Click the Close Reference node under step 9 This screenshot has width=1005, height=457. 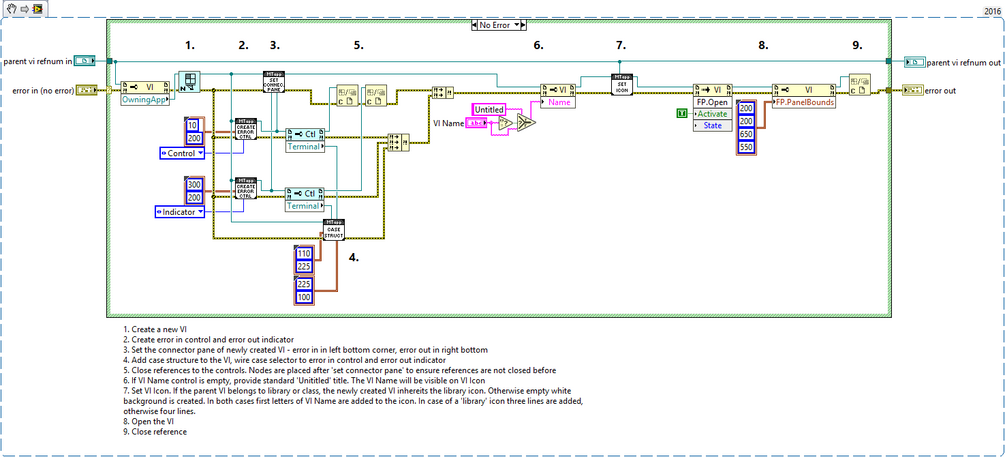click(860, 84)
